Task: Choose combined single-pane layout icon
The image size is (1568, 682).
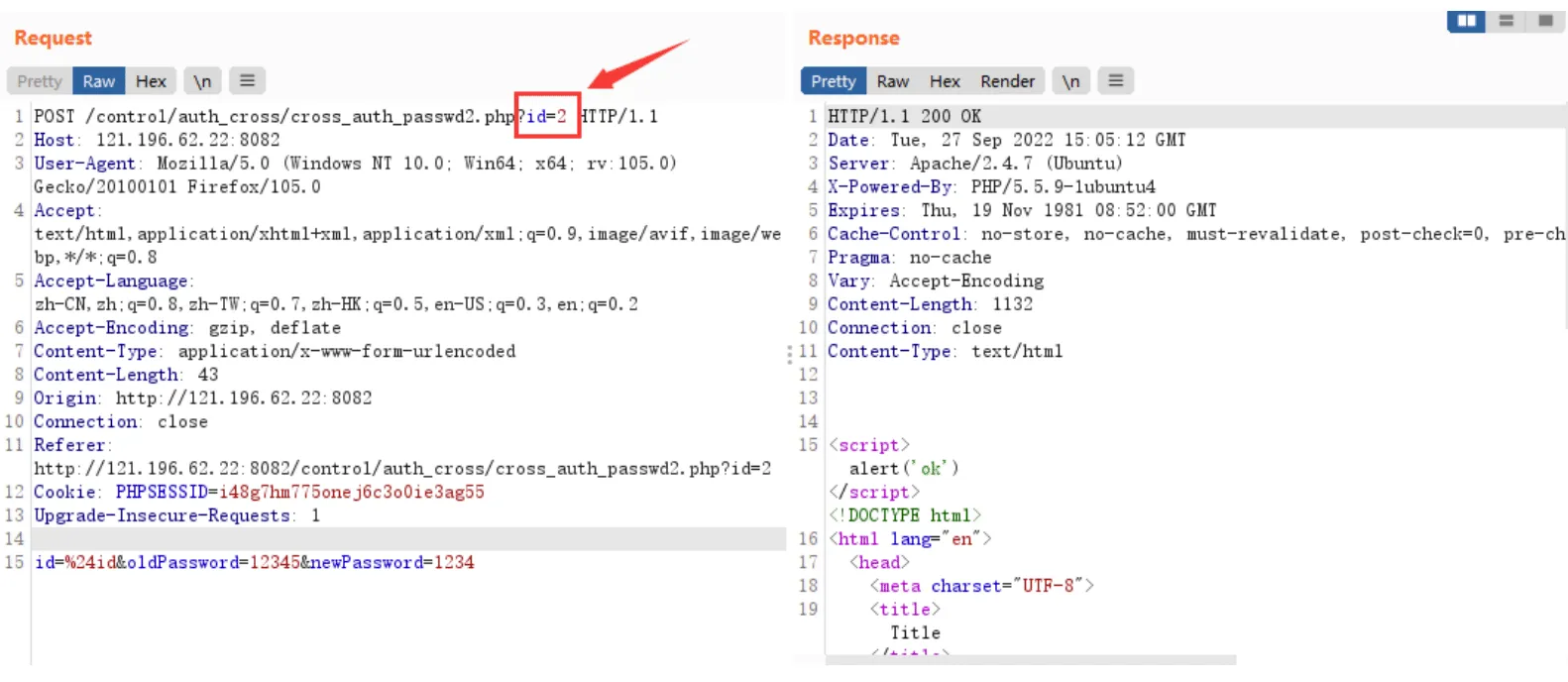Action: 1544,21
